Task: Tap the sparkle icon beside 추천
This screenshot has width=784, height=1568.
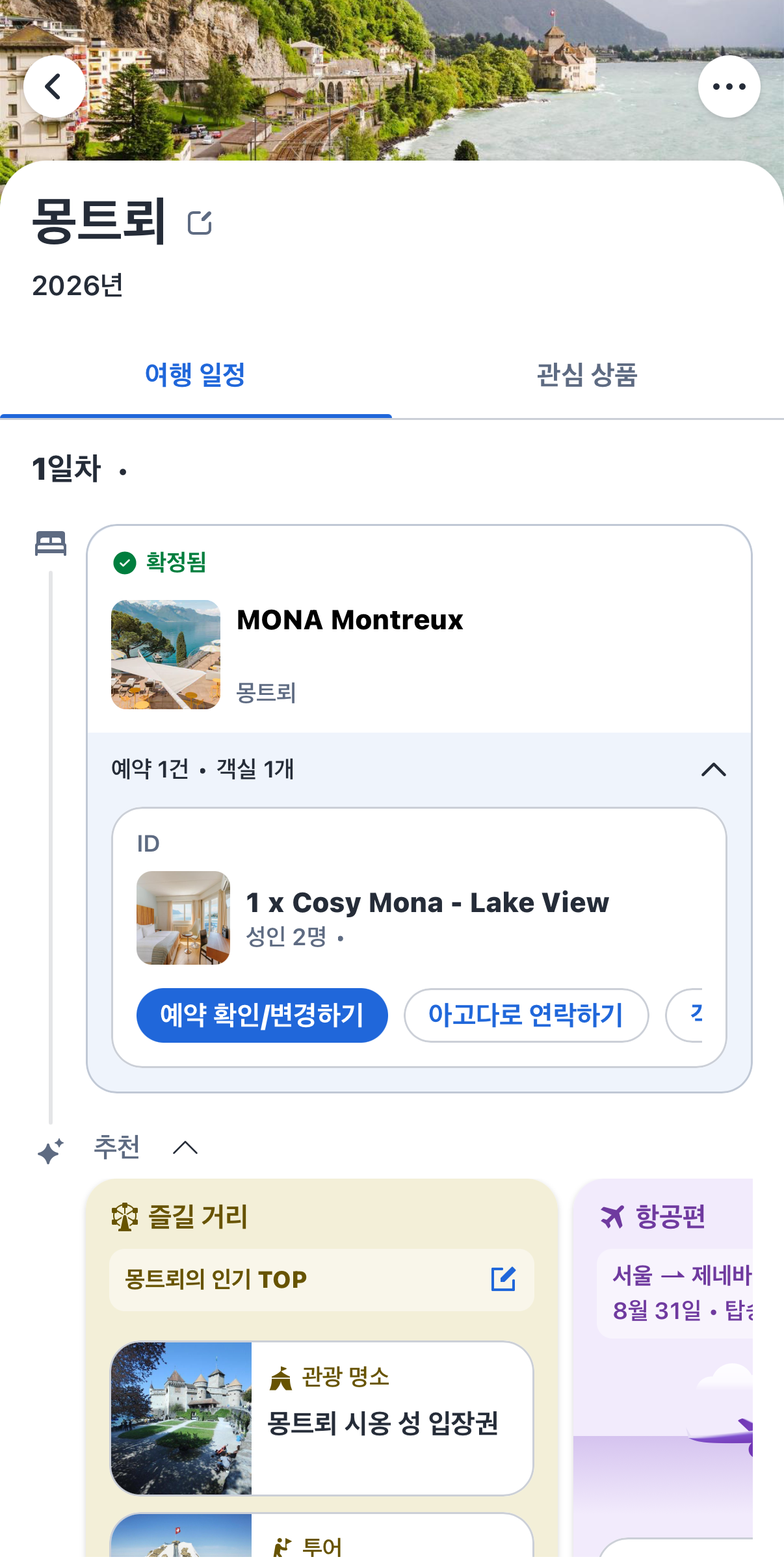Action: tap(51, 1151)
